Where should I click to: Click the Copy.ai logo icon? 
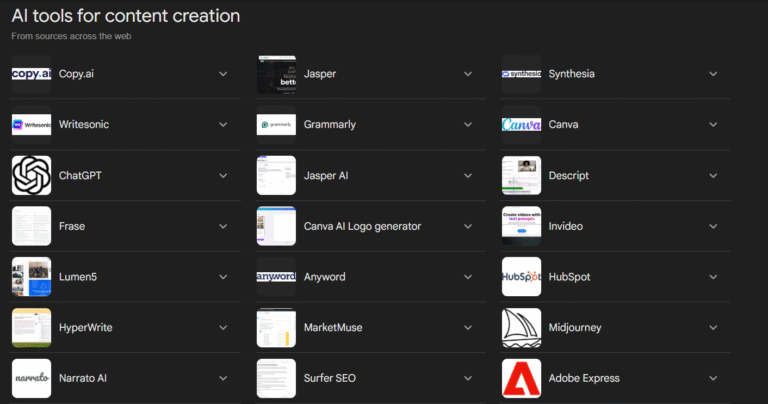(x=31, y=74)
